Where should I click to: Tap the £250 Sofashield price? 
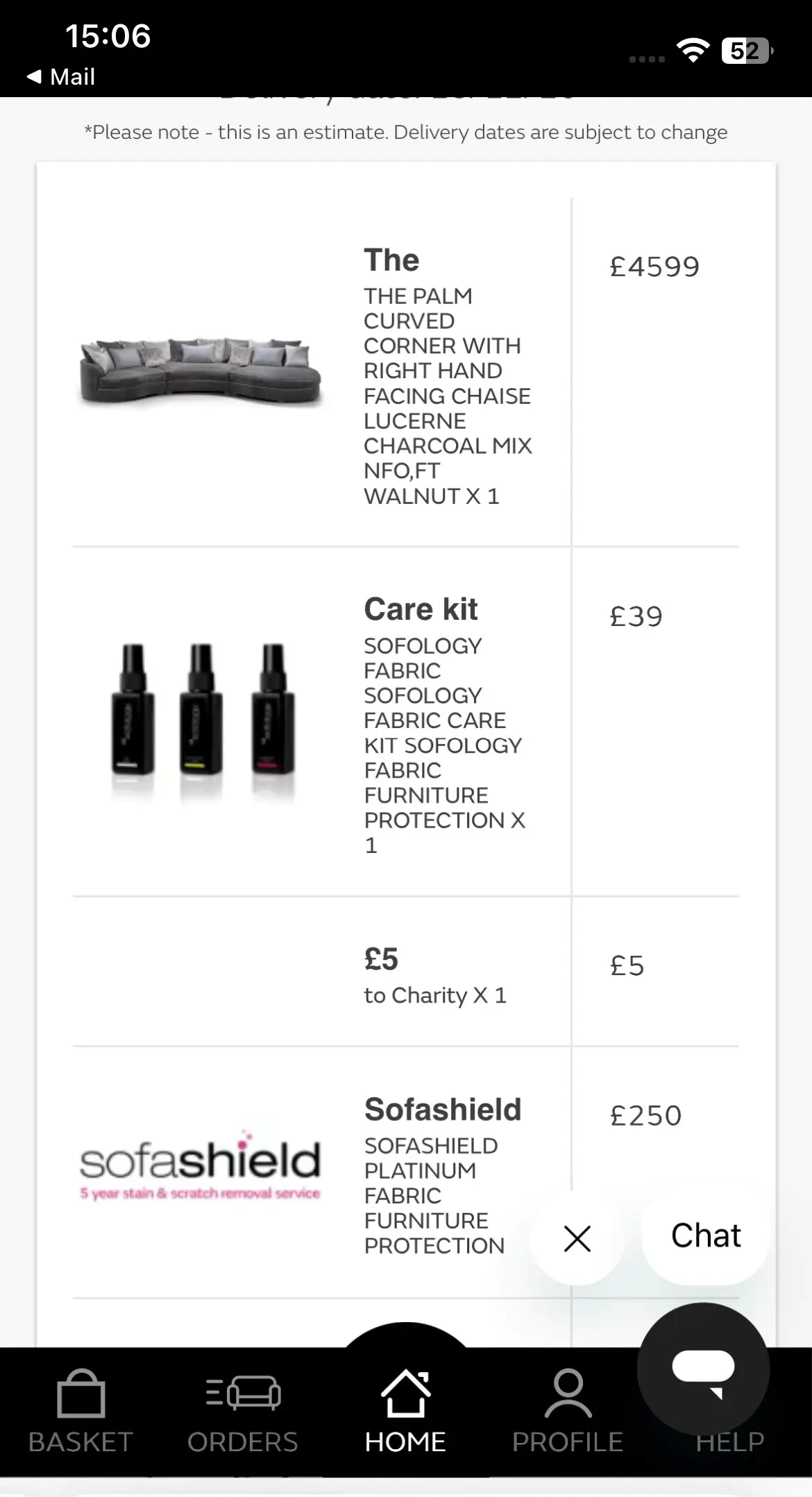click(x=645, y=1116)
